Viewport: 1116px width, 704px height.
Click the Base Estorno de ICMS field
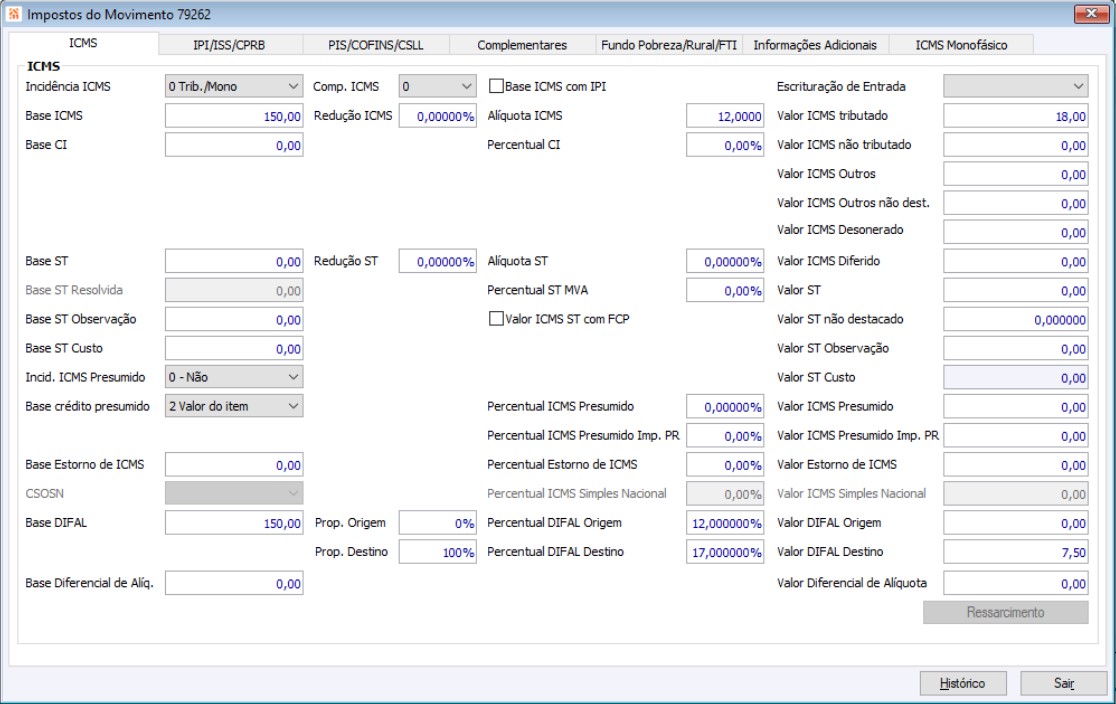(x=234, y=465)
